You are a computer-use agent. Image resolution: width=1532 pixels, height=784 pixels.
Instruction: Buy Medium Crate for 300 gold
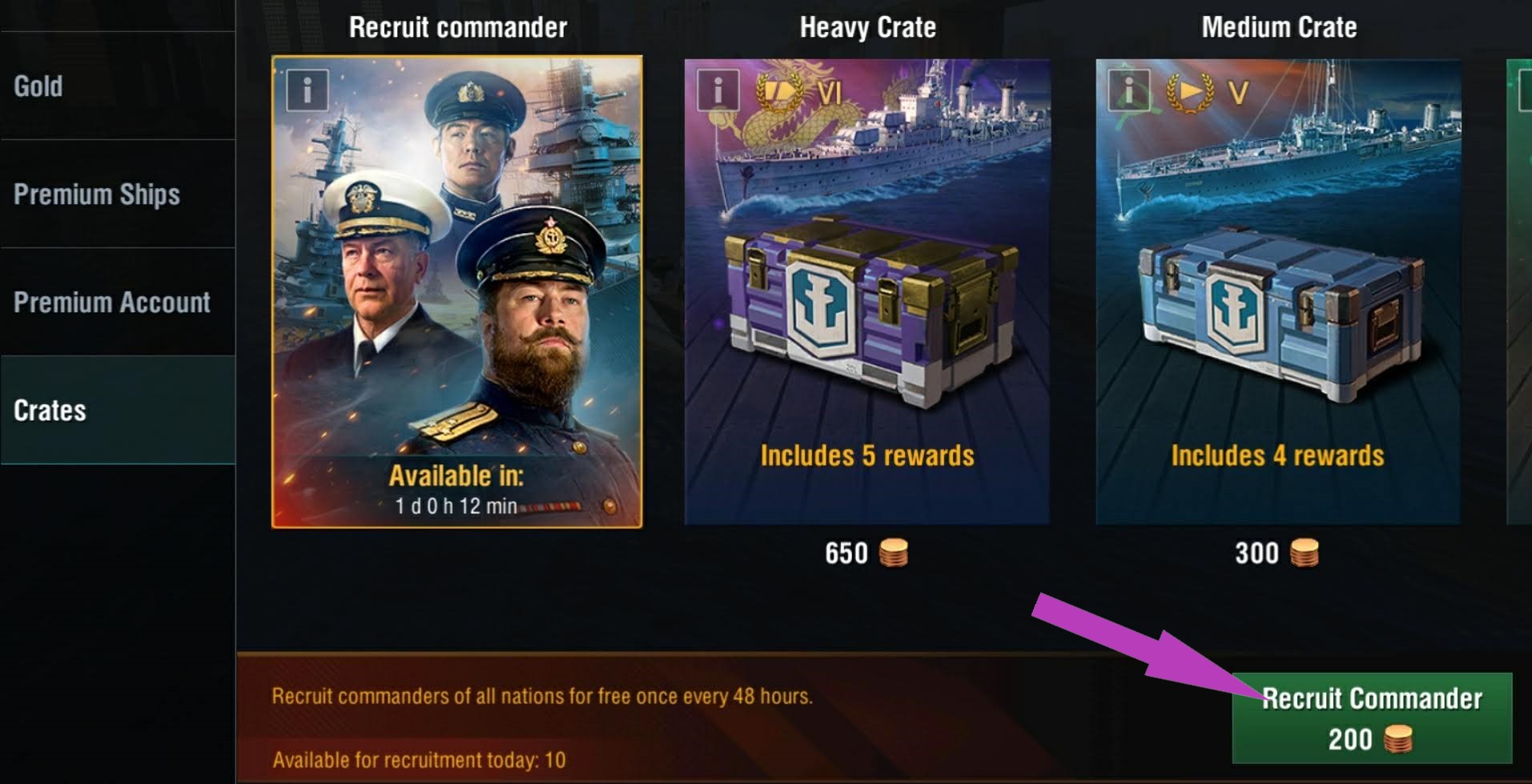(1277, 553)
